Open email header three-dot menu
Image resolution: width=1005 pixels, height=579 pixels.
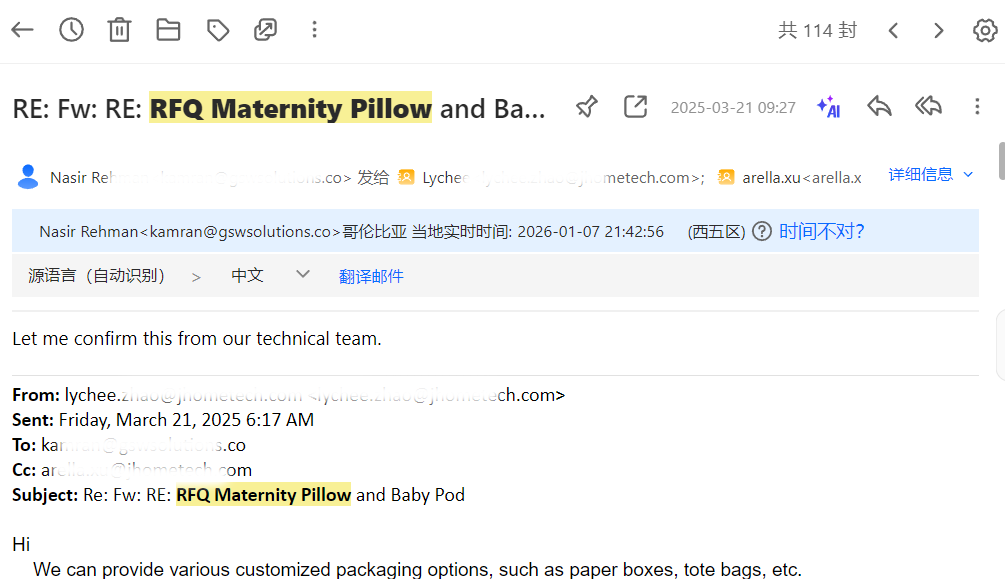tap(977, 107)
